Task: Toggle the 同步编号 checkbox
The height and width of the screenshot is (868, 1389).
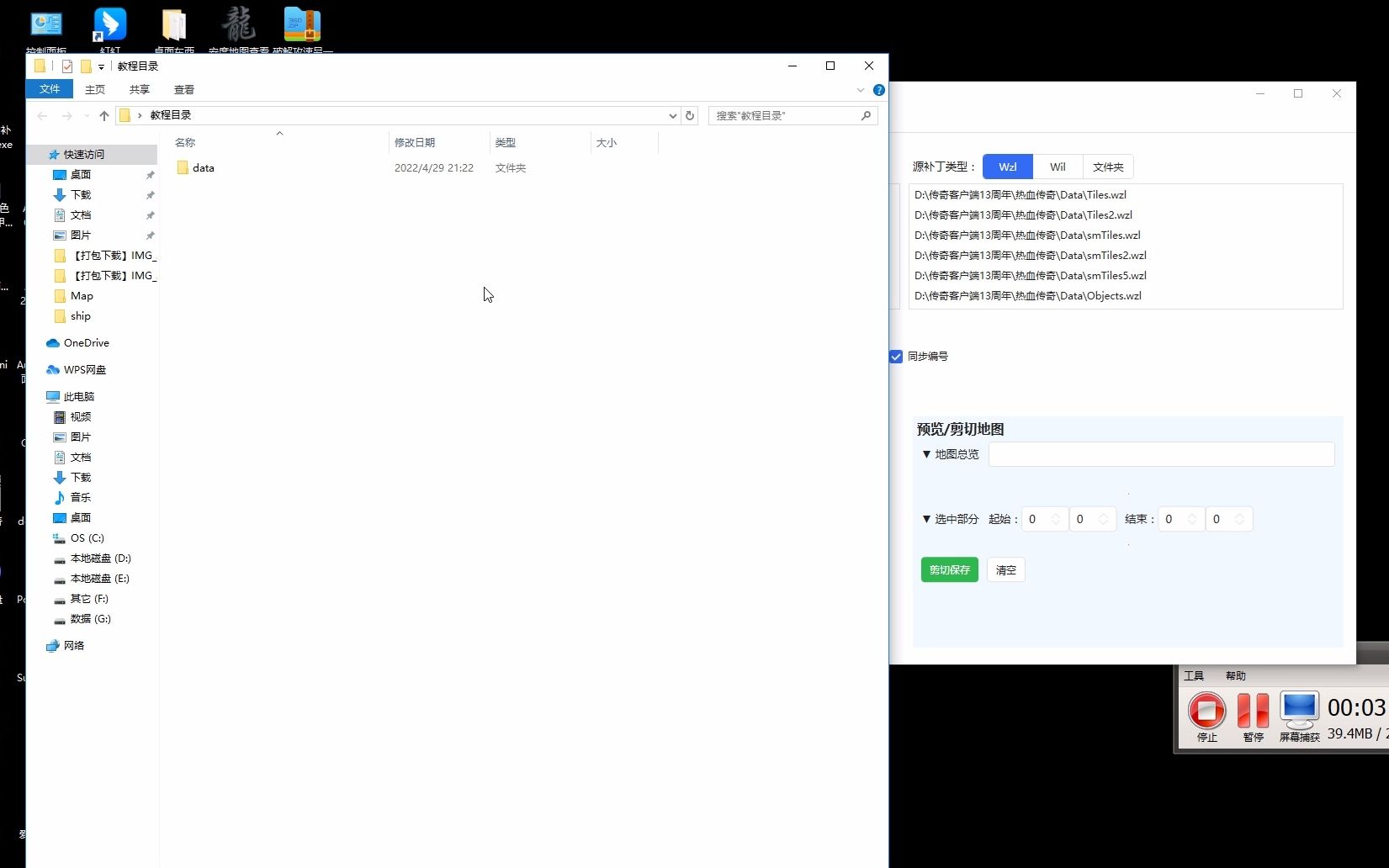Action: pyautogui.click(x=896, y=357)
